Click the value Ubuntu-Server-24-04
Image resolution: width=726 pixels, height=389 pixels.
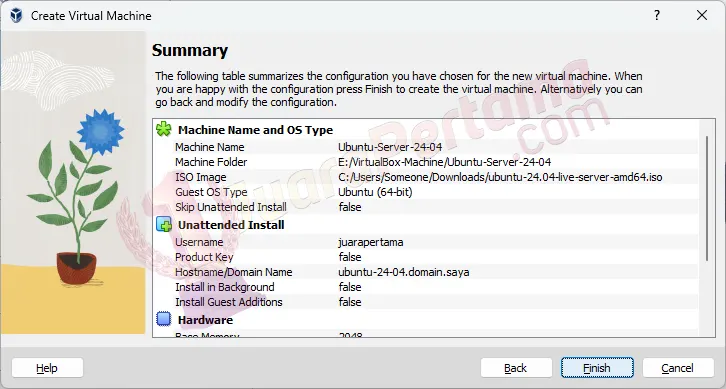pos(390,147)
